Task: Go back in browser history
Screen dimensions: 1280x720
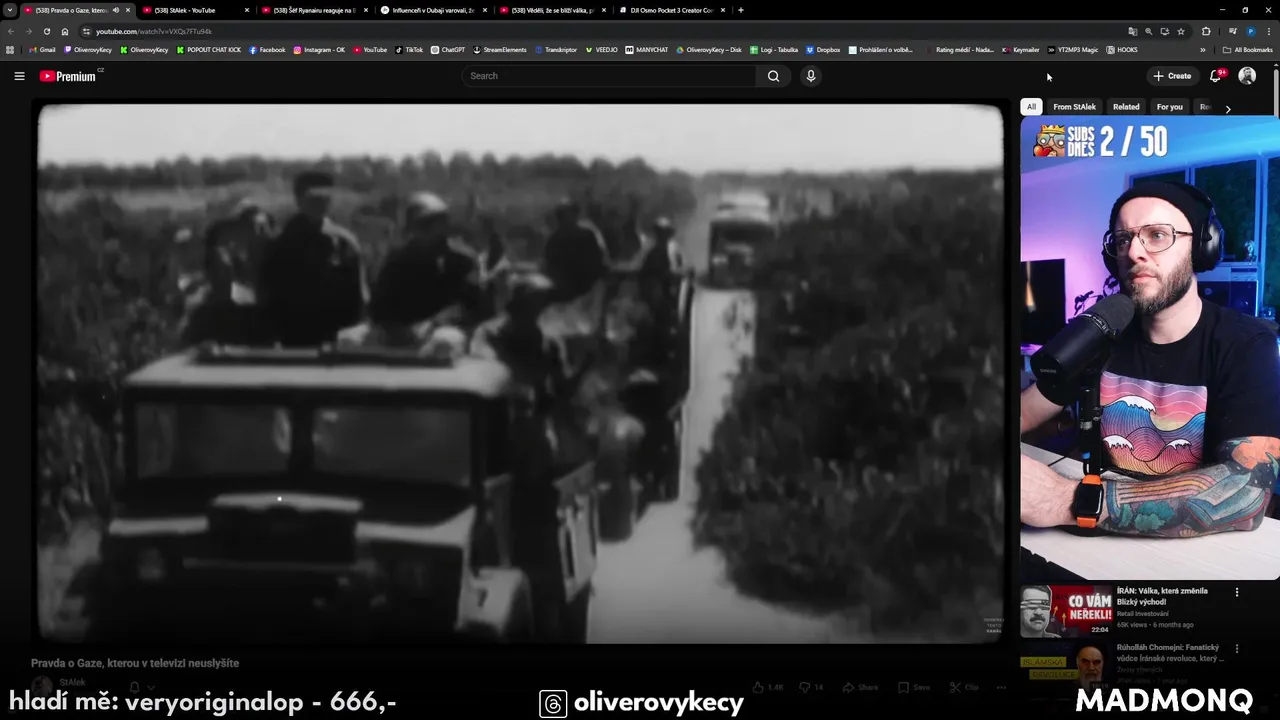Action: point(11,31)
